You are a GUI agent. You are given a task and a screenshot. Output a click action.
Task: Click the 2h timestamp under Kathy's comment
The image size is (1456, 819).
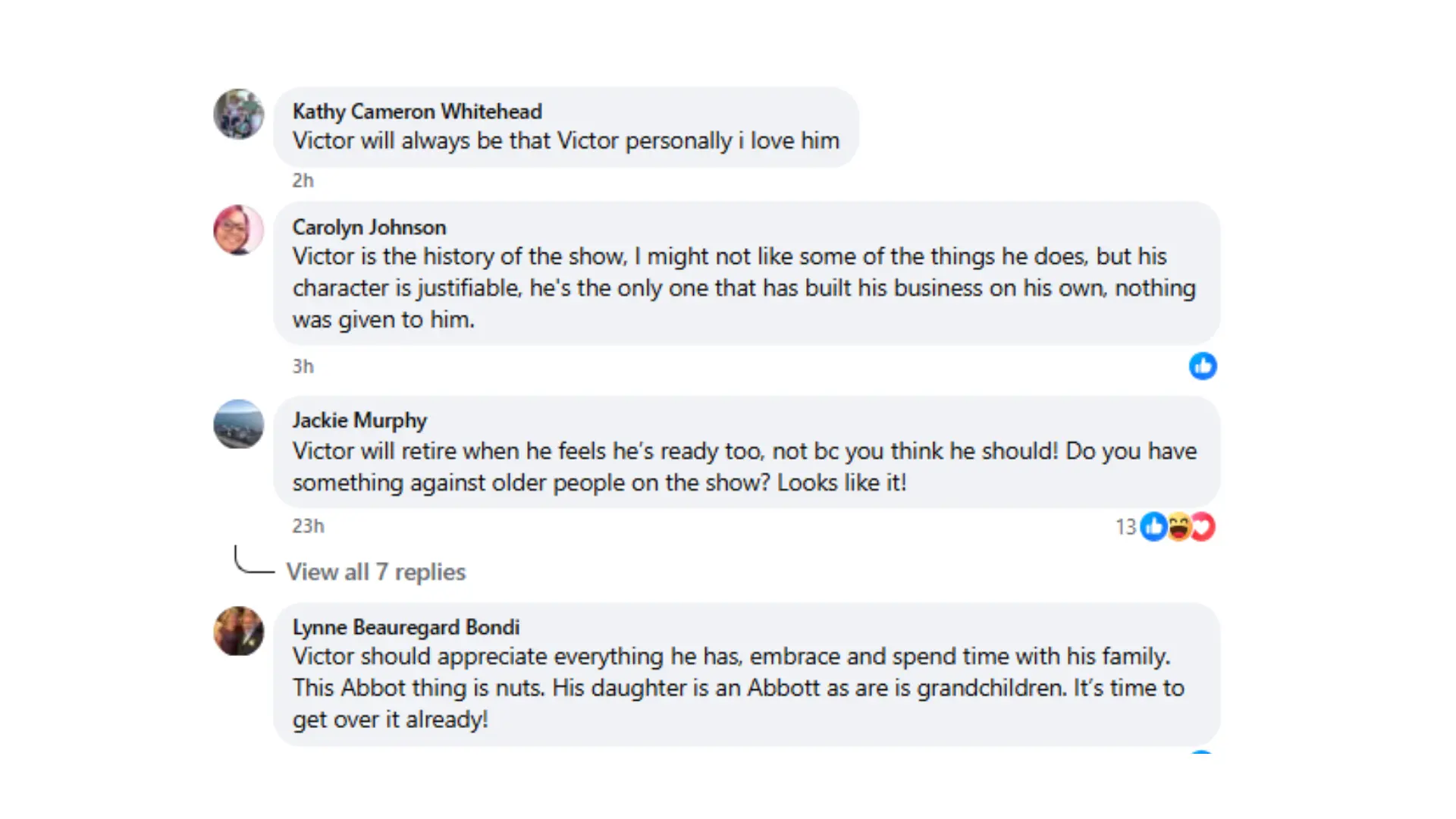(x=303, y=180)
